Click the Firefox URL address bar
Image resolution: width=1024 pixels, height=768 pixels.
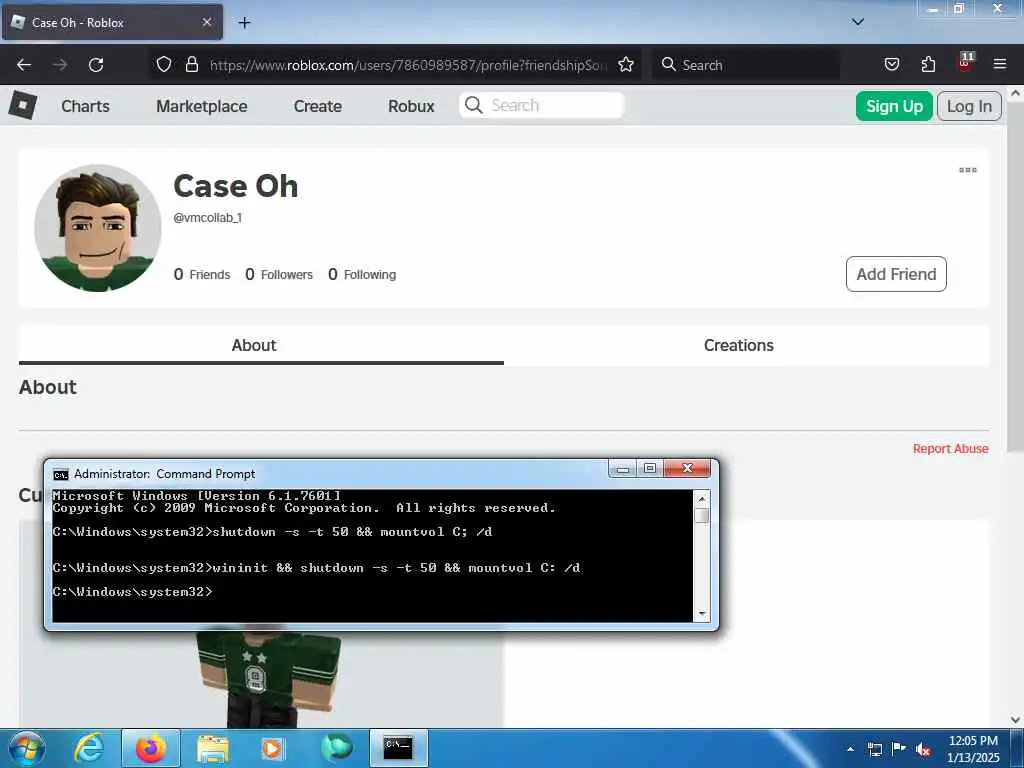[408, 65]
